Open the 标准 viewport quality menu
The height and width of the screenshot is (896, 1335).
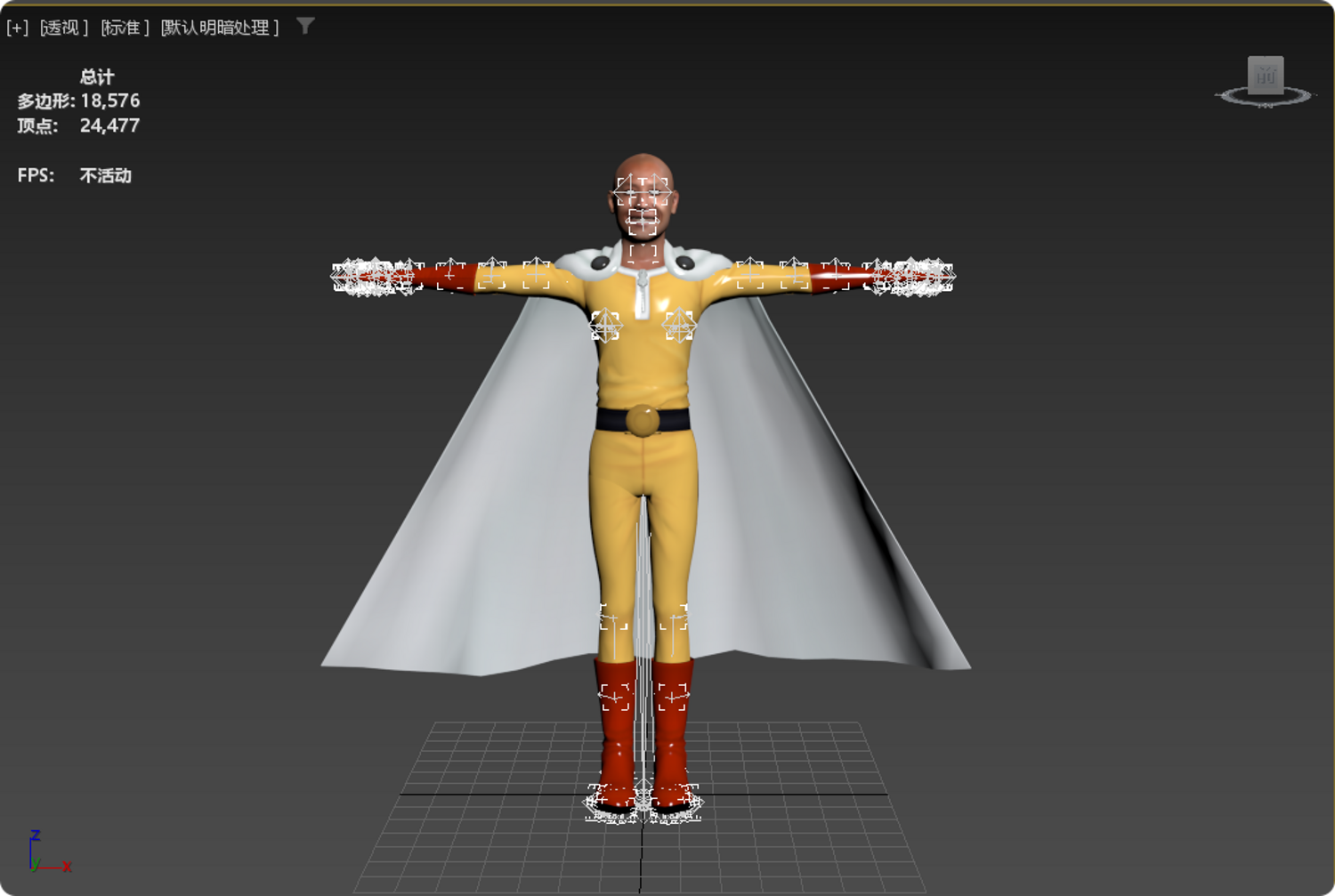click(x=125, y=28)
